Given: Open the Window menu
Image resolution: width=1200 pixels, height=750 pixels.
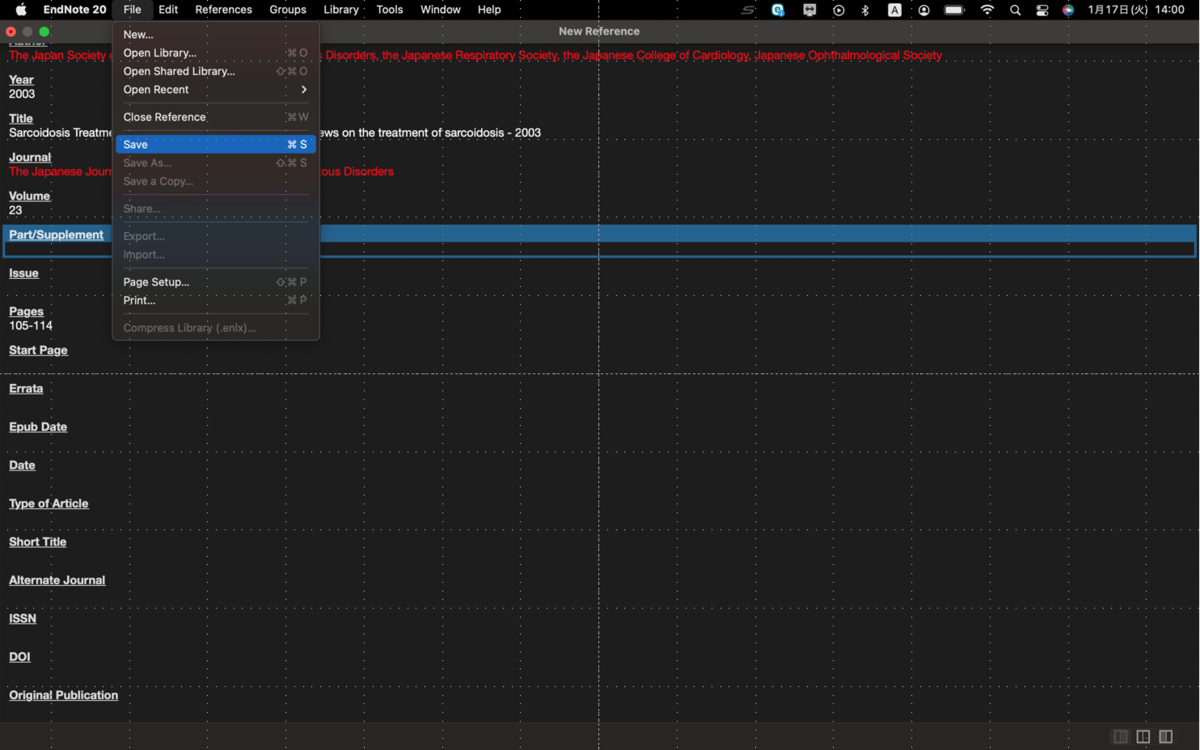Looking at the screenshot, I should [x=440, y=10].
